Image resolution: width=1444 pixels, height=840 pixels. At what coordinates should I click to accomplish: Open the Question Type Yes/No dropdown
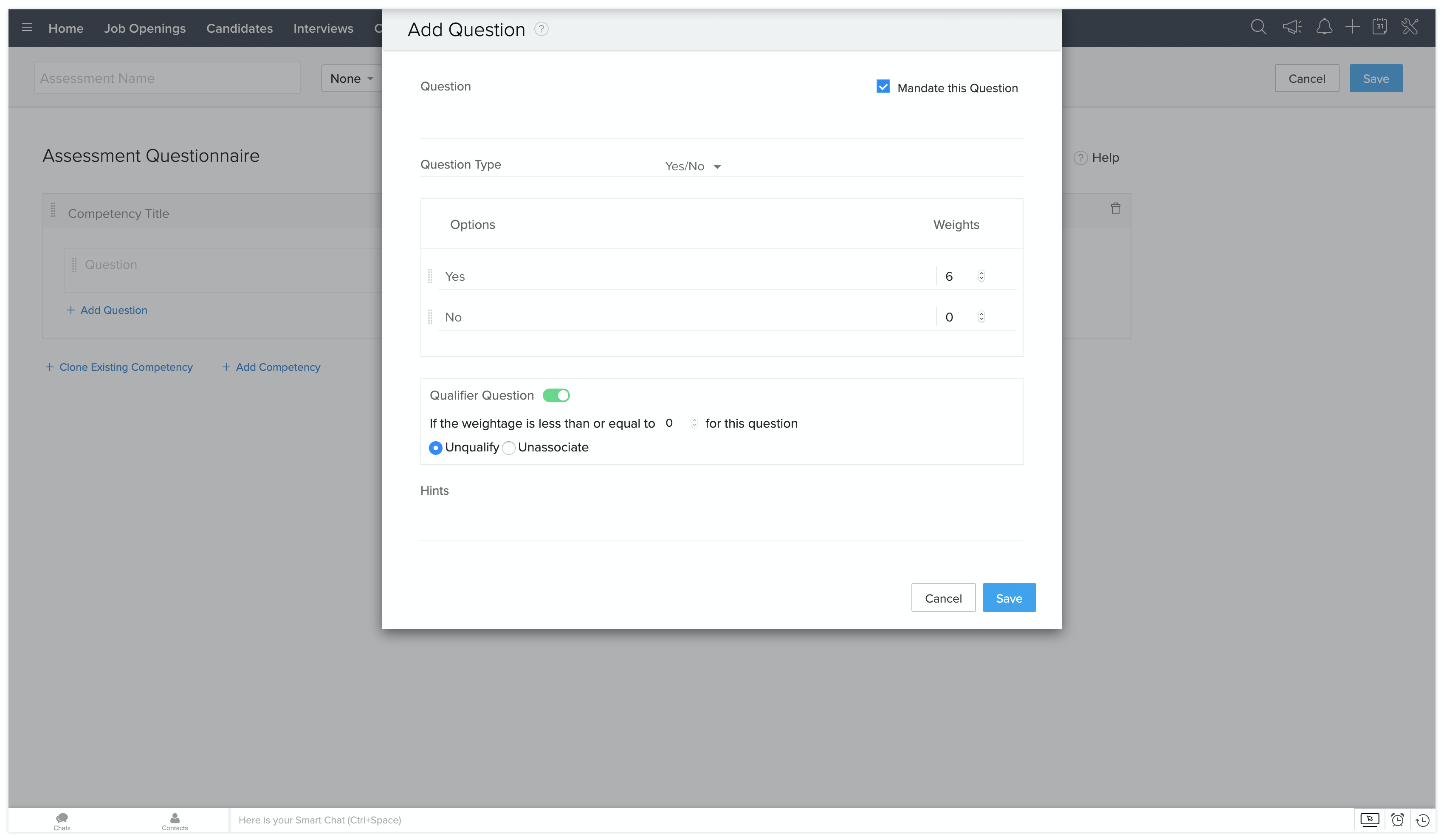coord(692,166)
